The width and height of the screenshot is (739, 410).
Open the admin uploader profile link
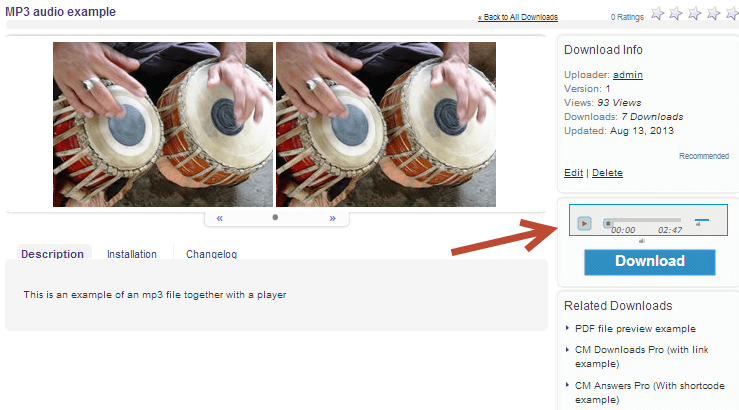tap(628, 74)
